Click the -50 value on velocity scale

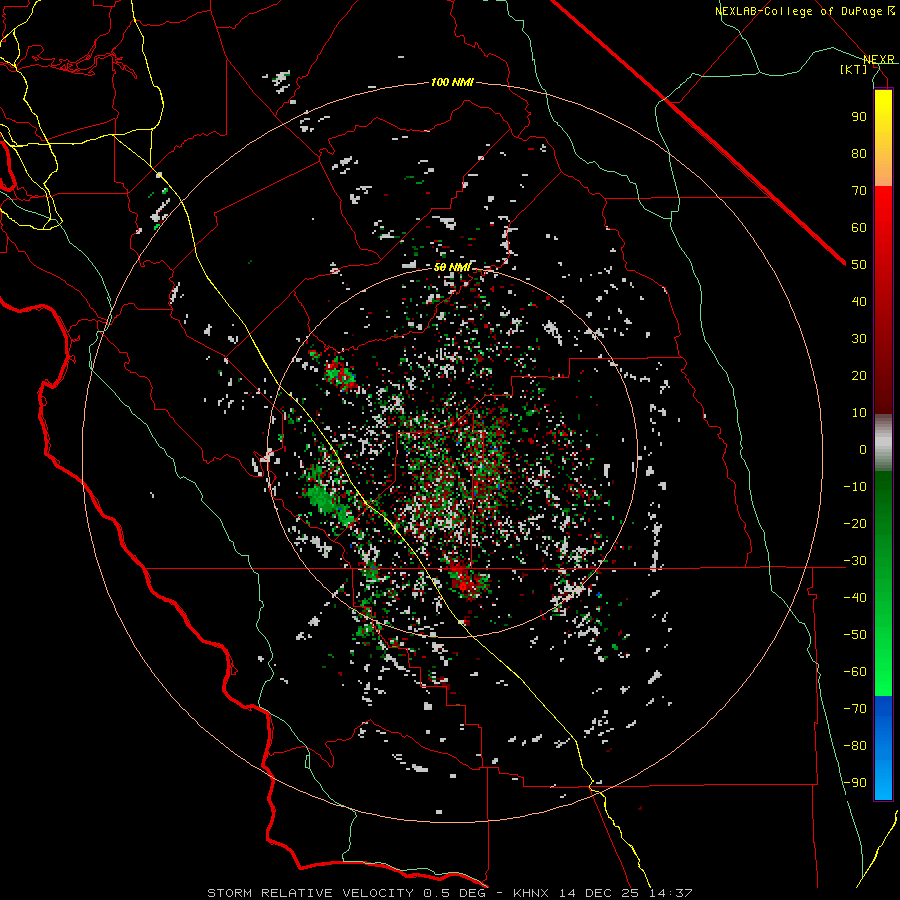point(855,635)
